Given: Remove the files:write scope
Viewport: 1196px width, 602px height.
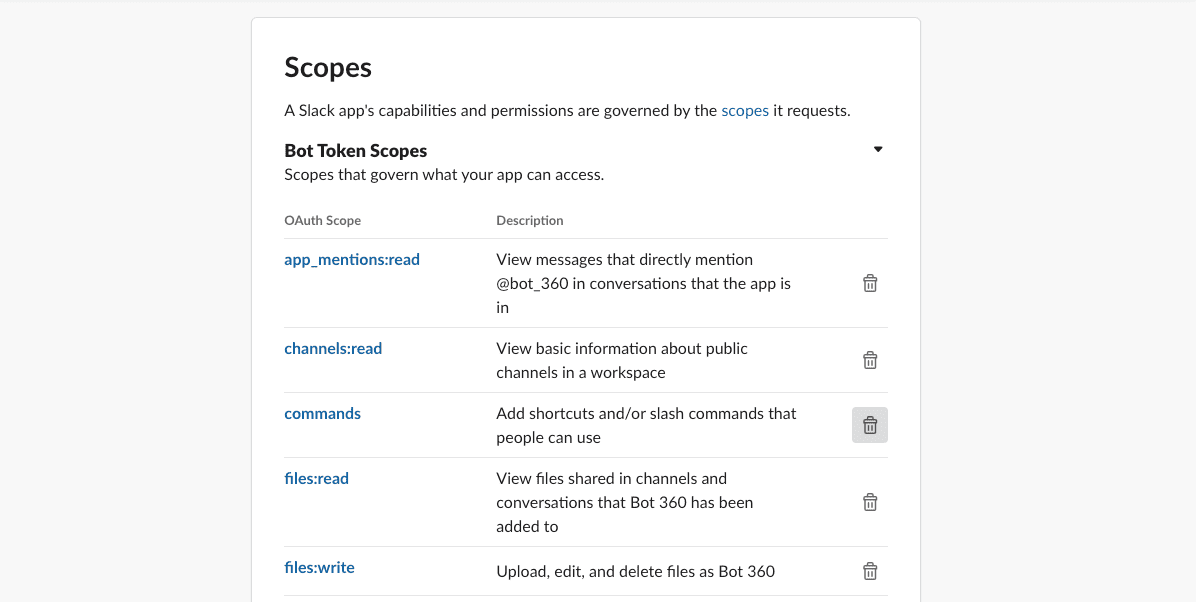Looking at the screenshot, I should coord(870,572).
